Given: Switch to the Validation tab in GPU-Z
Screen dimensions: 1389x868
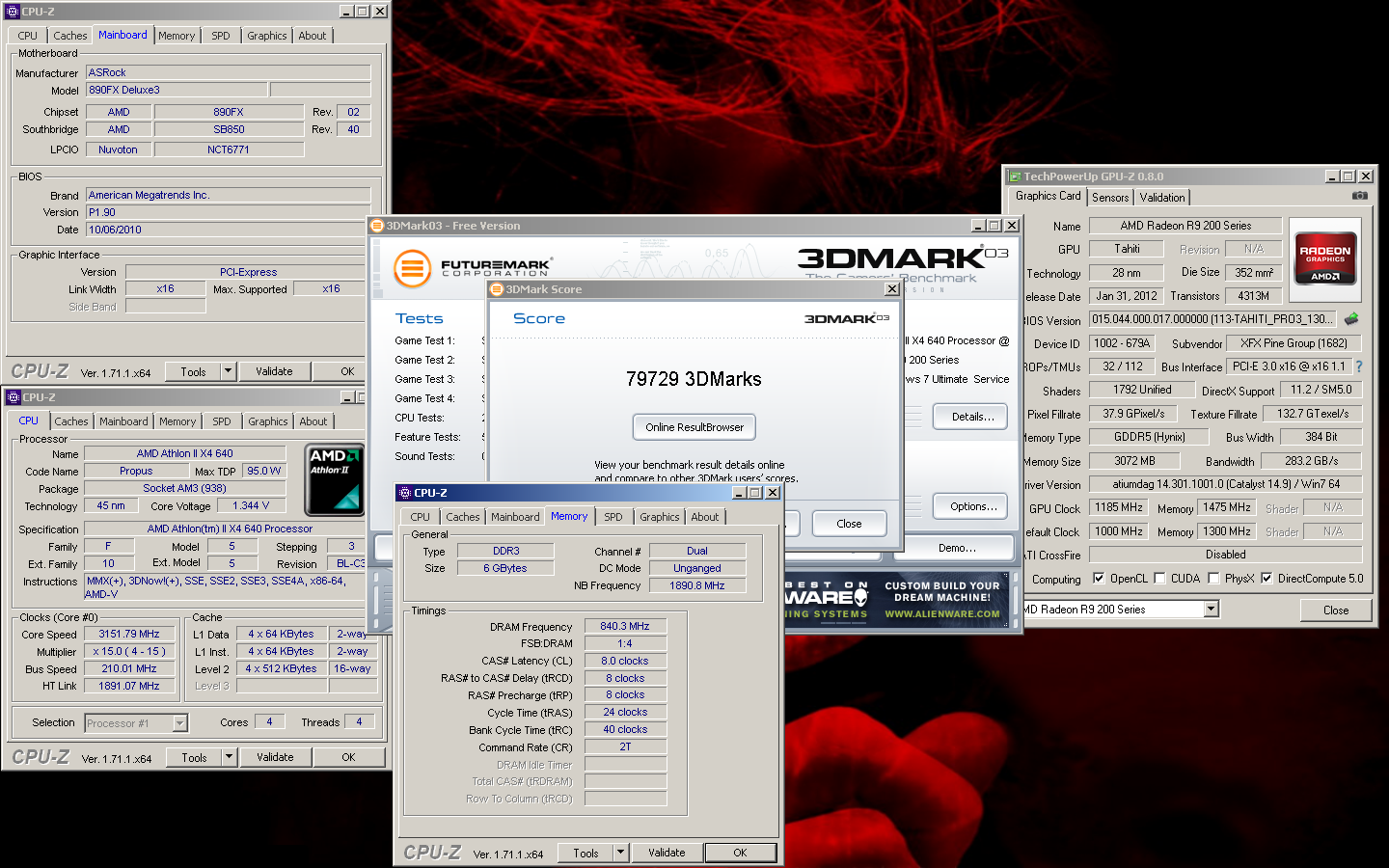Looking at the screenshot, I should [x=1162, y=198].
